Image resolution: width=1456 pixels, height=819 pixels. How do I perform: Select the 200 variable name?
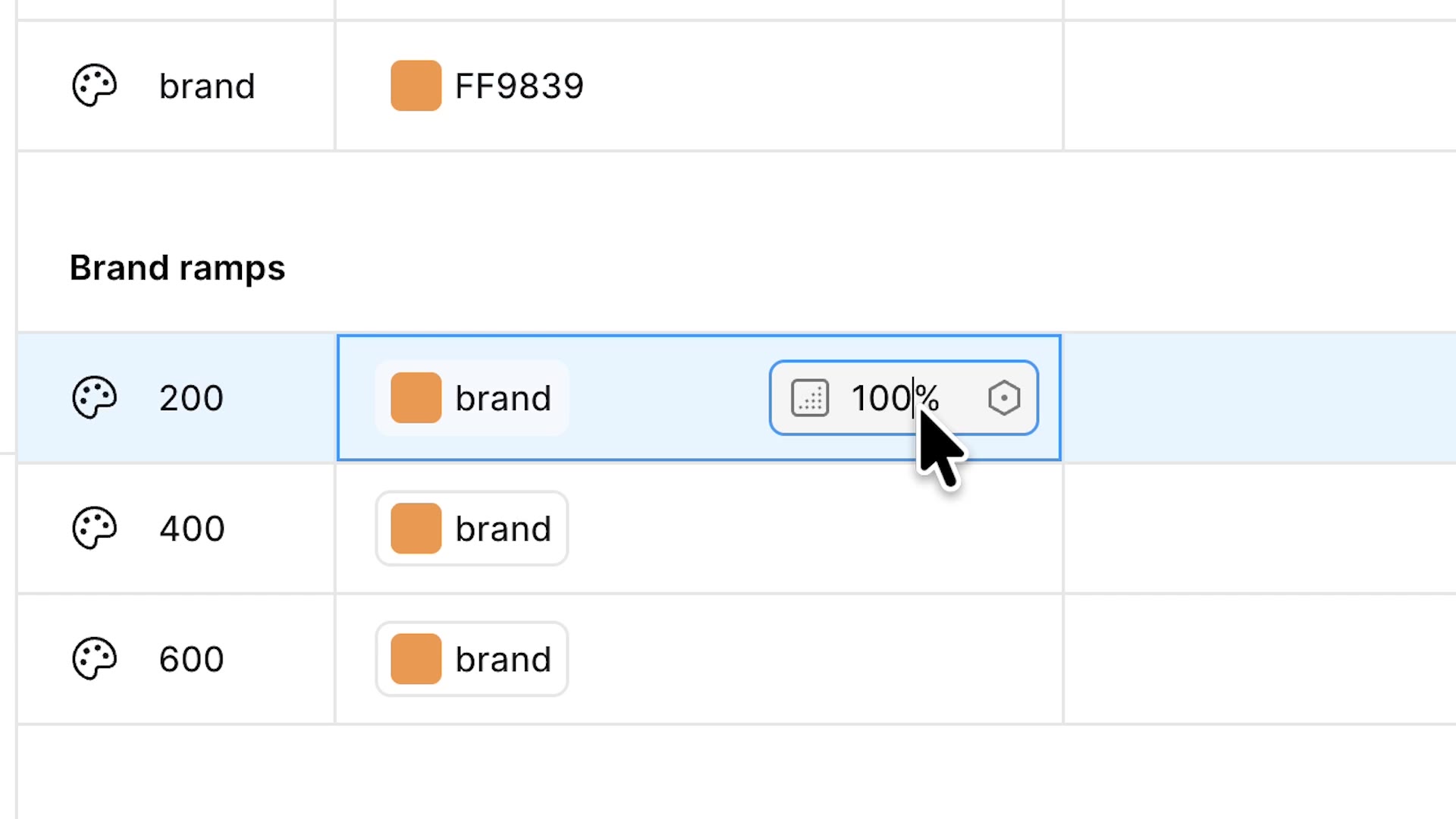(x=191, y=398)
